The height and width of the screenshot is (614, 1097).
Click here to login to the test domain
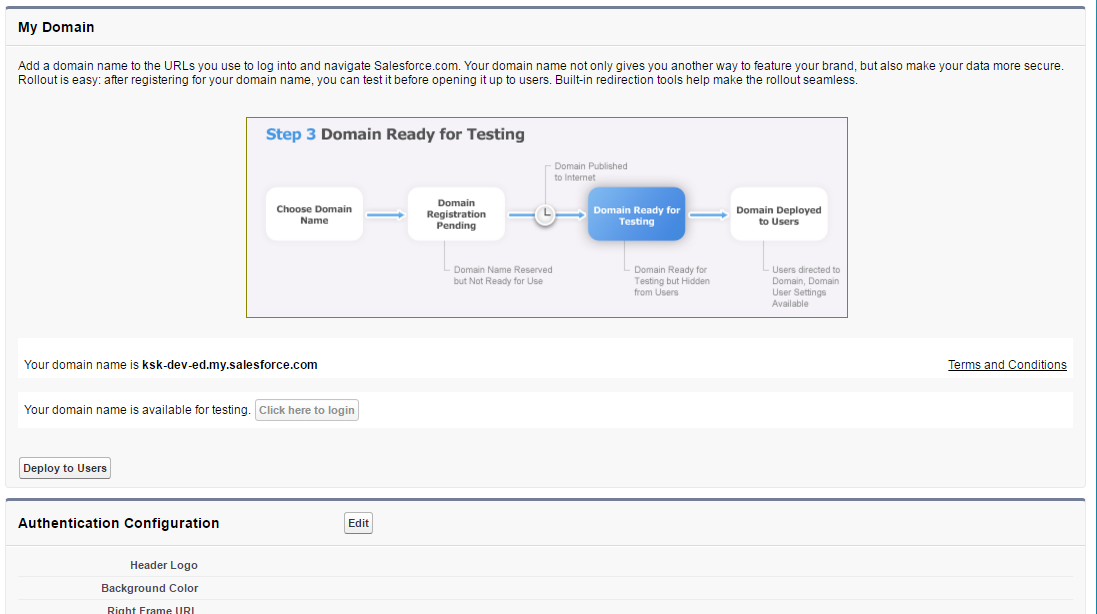click(306, 409)
